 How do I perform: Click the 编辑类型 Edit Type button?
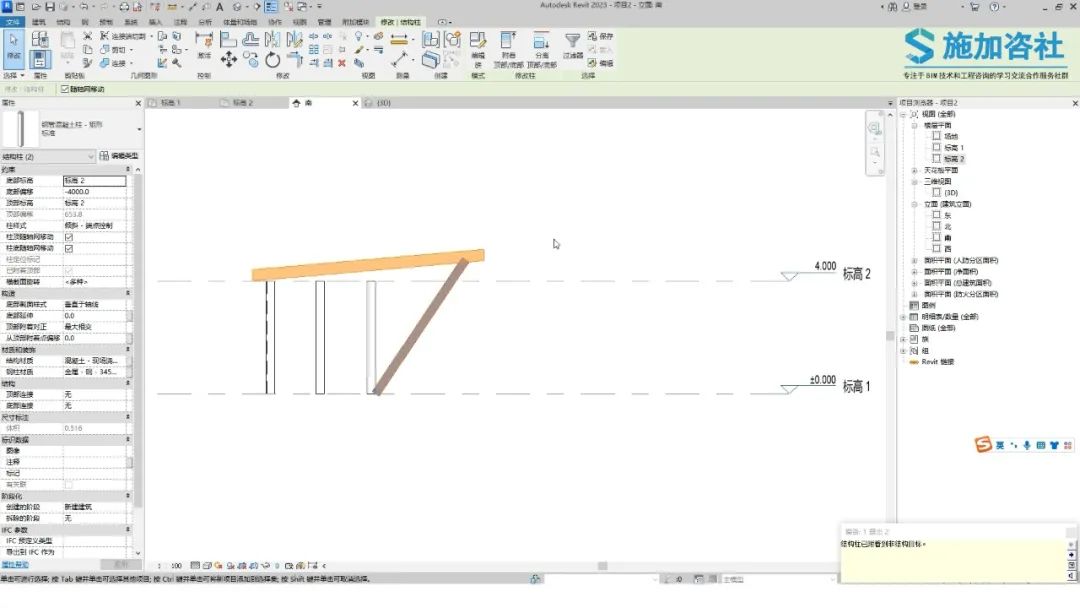point(119,156)
